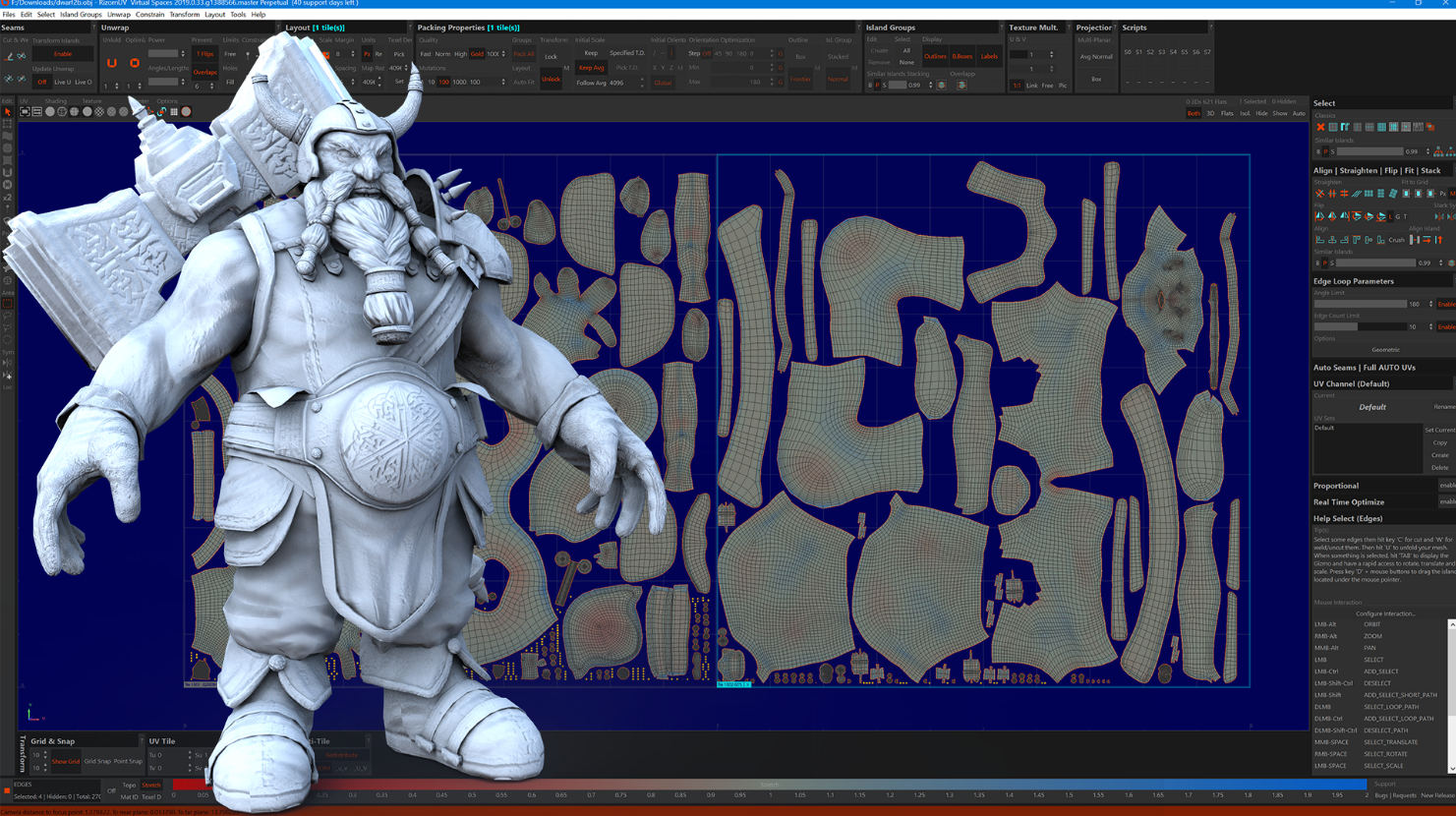Click the Geometric option in Edge Loop Parameters

point(1385,349)
